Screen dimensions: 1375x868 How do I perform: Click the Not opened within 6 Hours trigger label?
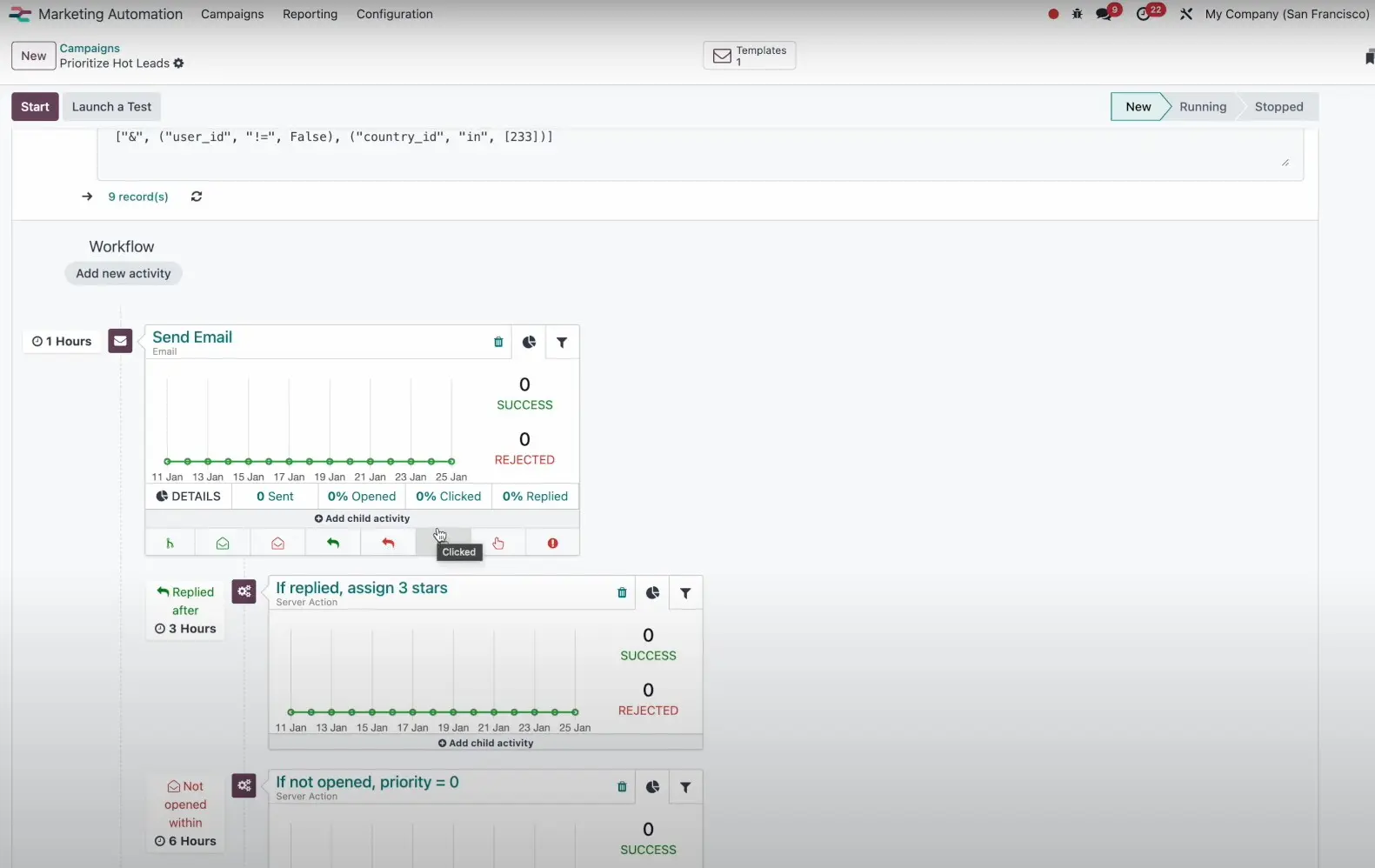(x=185, y=813)
